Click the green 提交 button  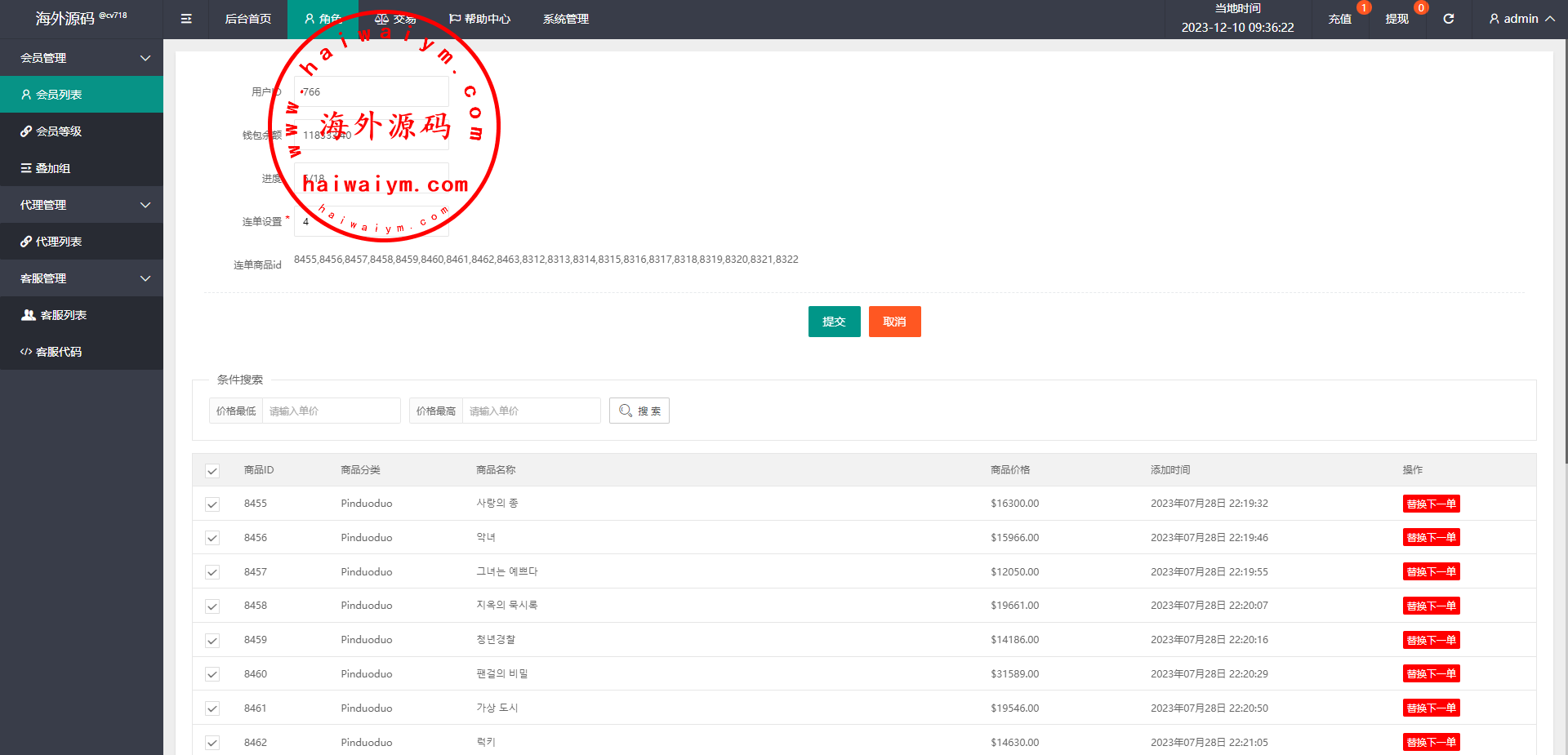click(834, 322)
